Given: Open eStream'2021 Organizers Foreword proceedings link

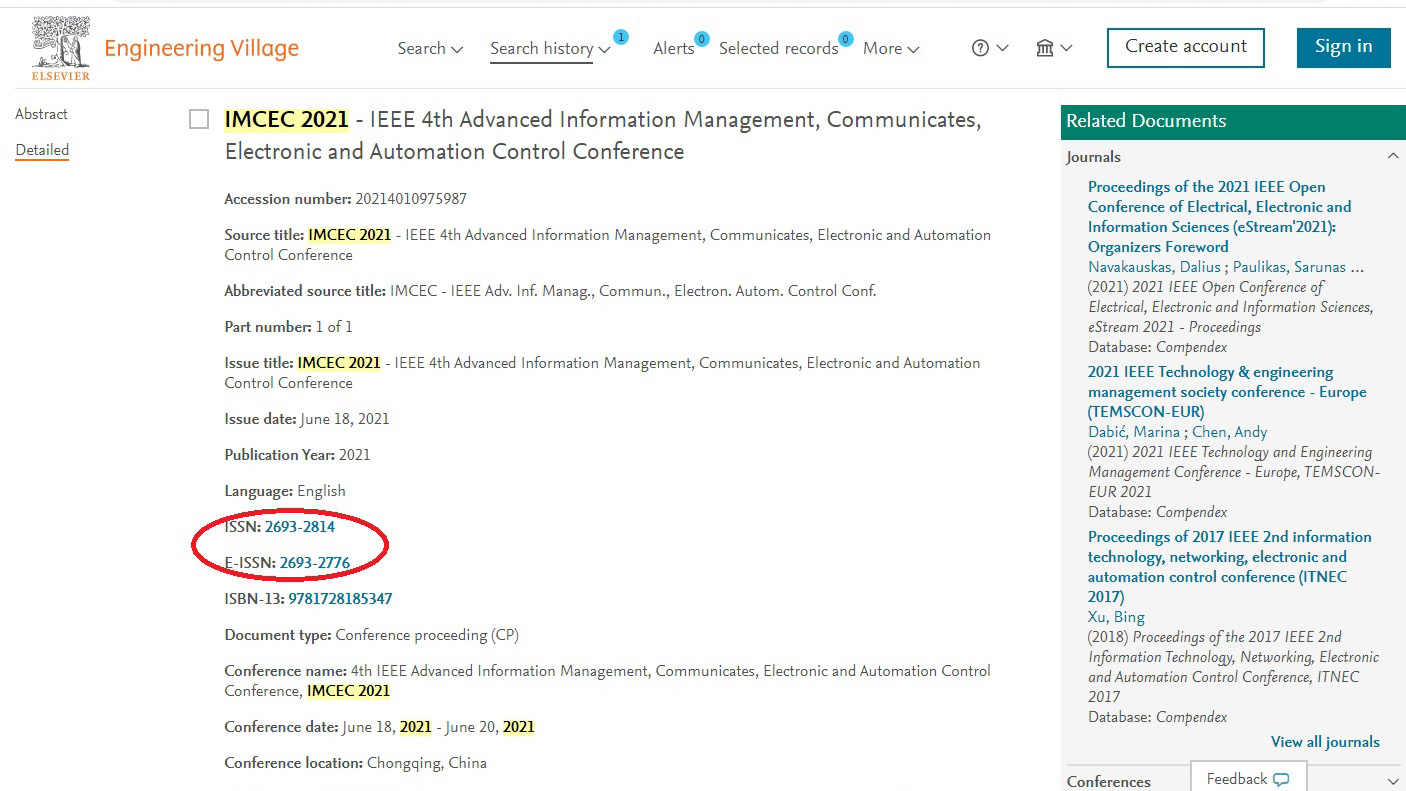Looking at the screenshot, I should point(1220,217).
